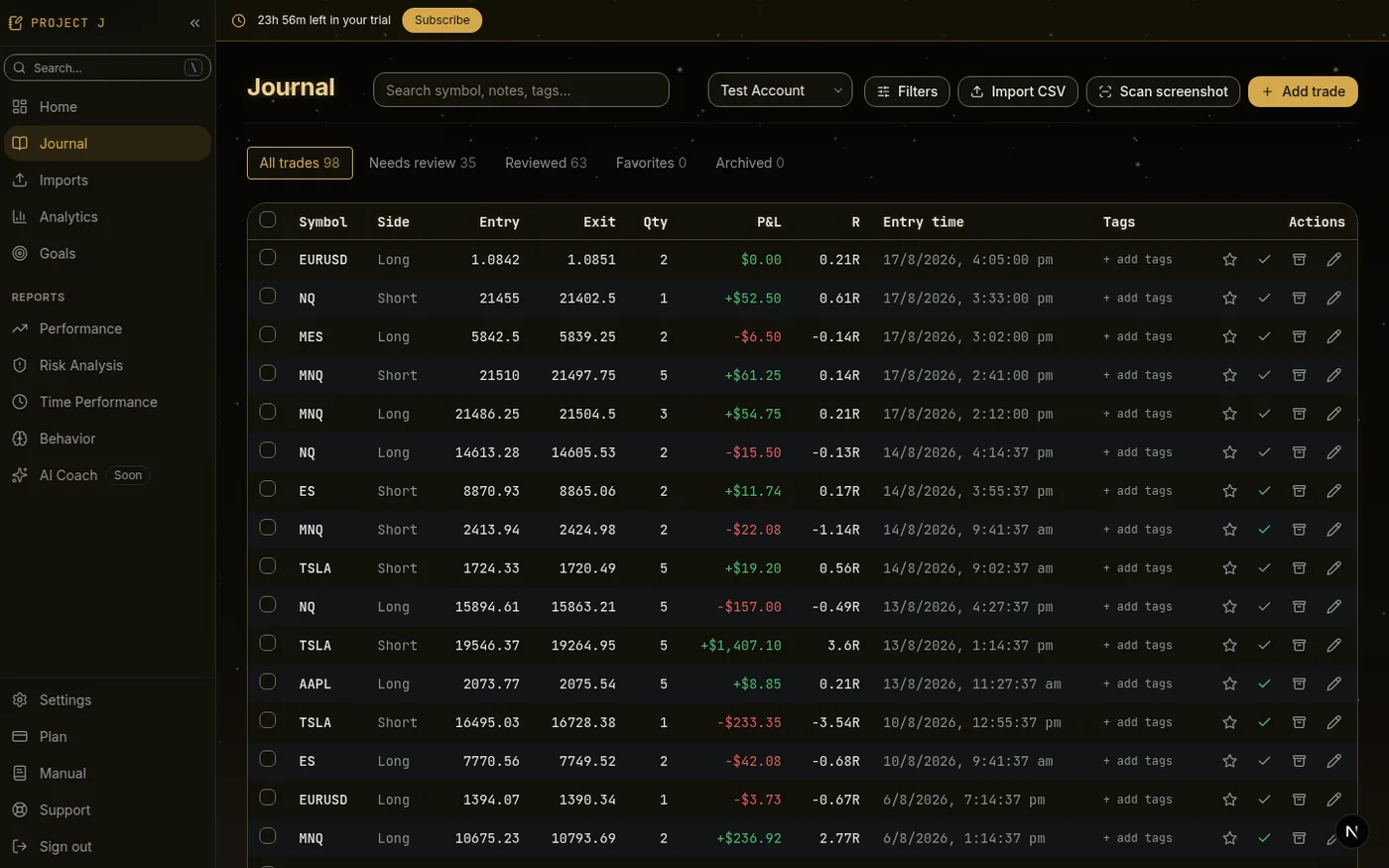Viewport: 1389px width, 868px height.
Task: Tick the TSLA 19546.37 row checkbox
Action: (268, 643)
